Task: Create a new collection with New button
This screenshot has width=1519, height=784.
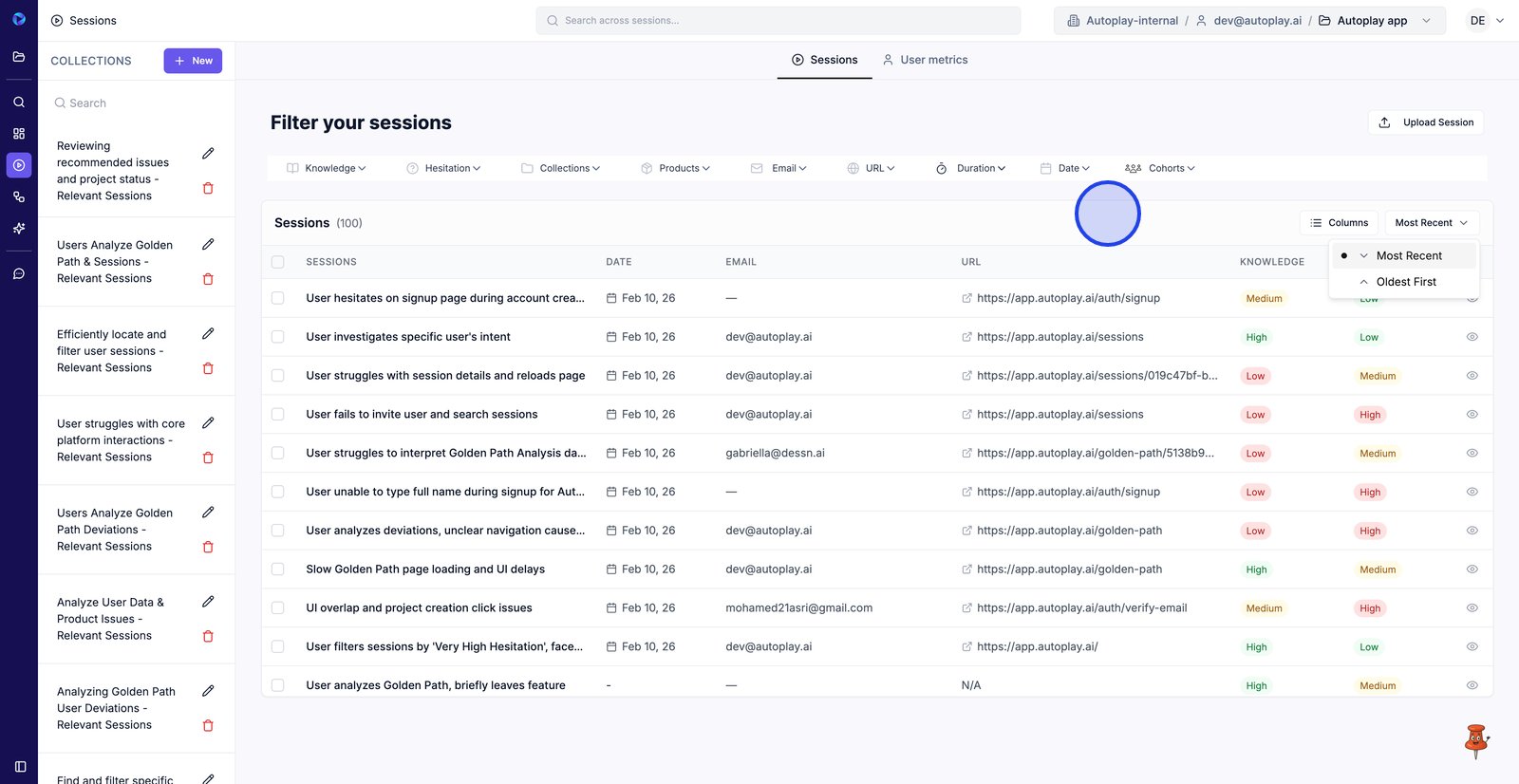Action: coord(193,61)
